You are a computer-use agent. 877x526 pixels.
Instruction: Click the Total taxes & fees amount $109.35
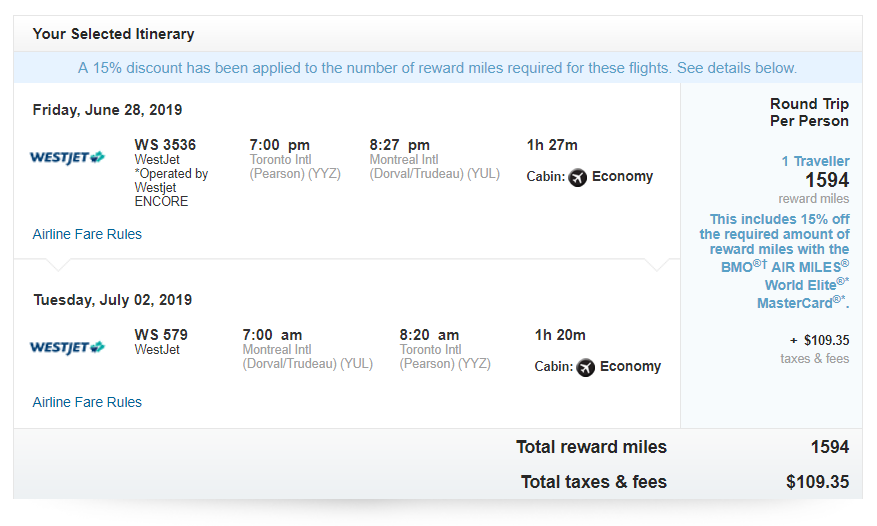817,482
